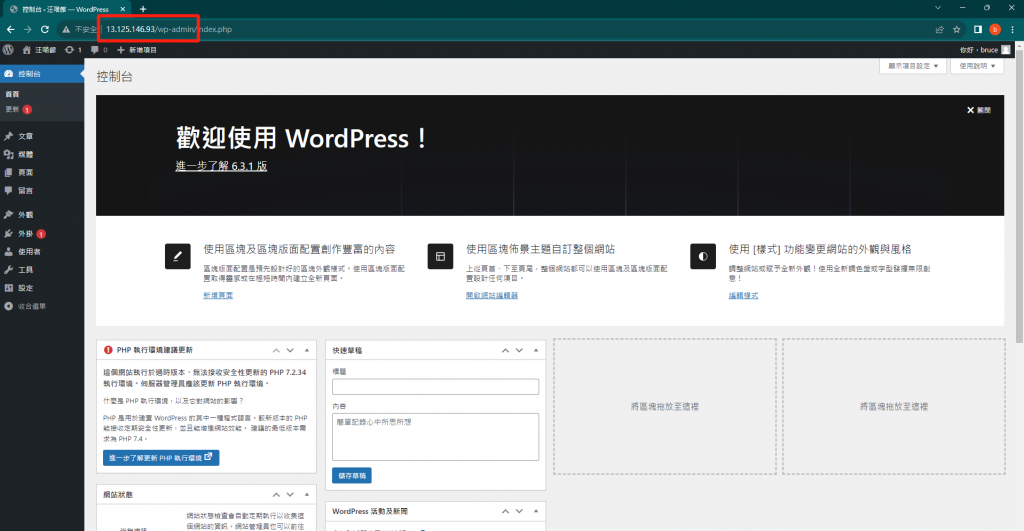Image resolution: width=1024 pixels, height=531 pixels.
Task: Collapse the 網站狀態 widget
Action: point(306,494)
